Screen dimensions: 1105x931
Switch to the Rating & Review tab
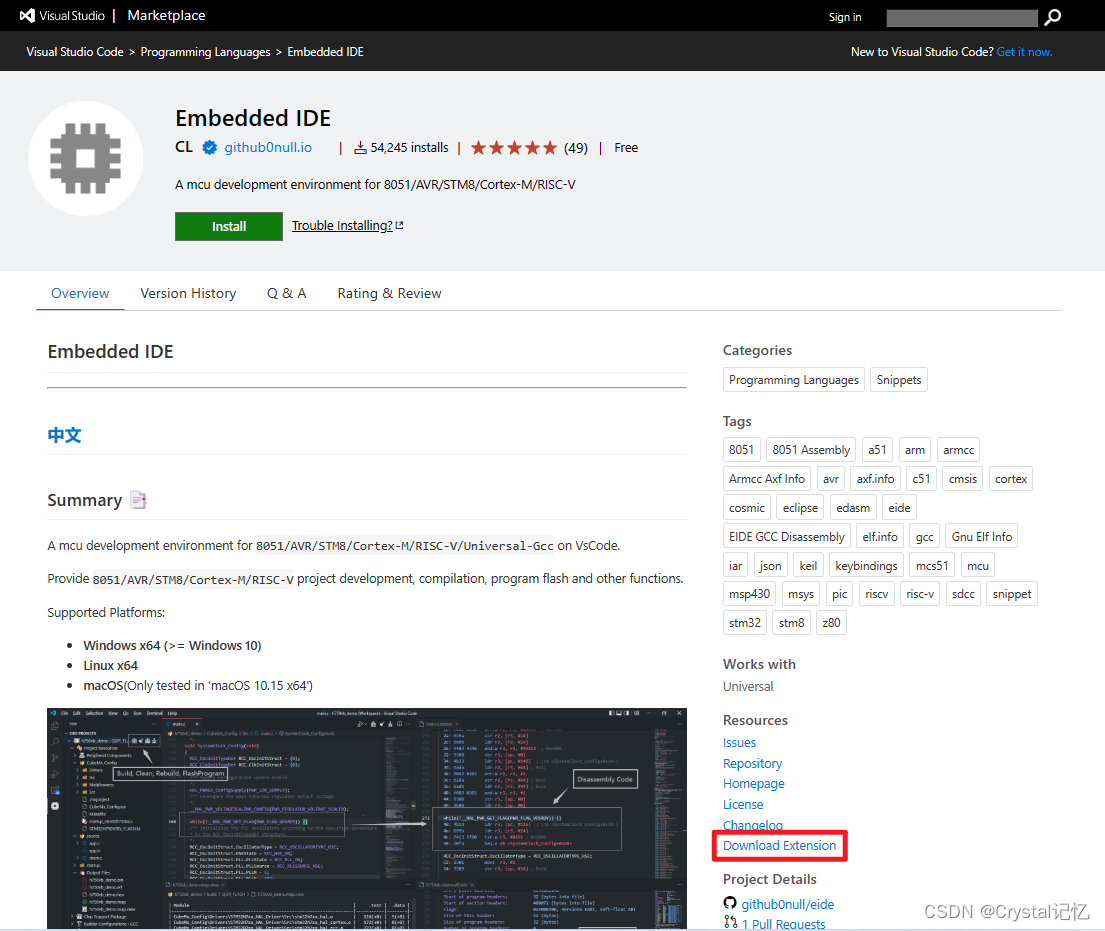(389, 293)
